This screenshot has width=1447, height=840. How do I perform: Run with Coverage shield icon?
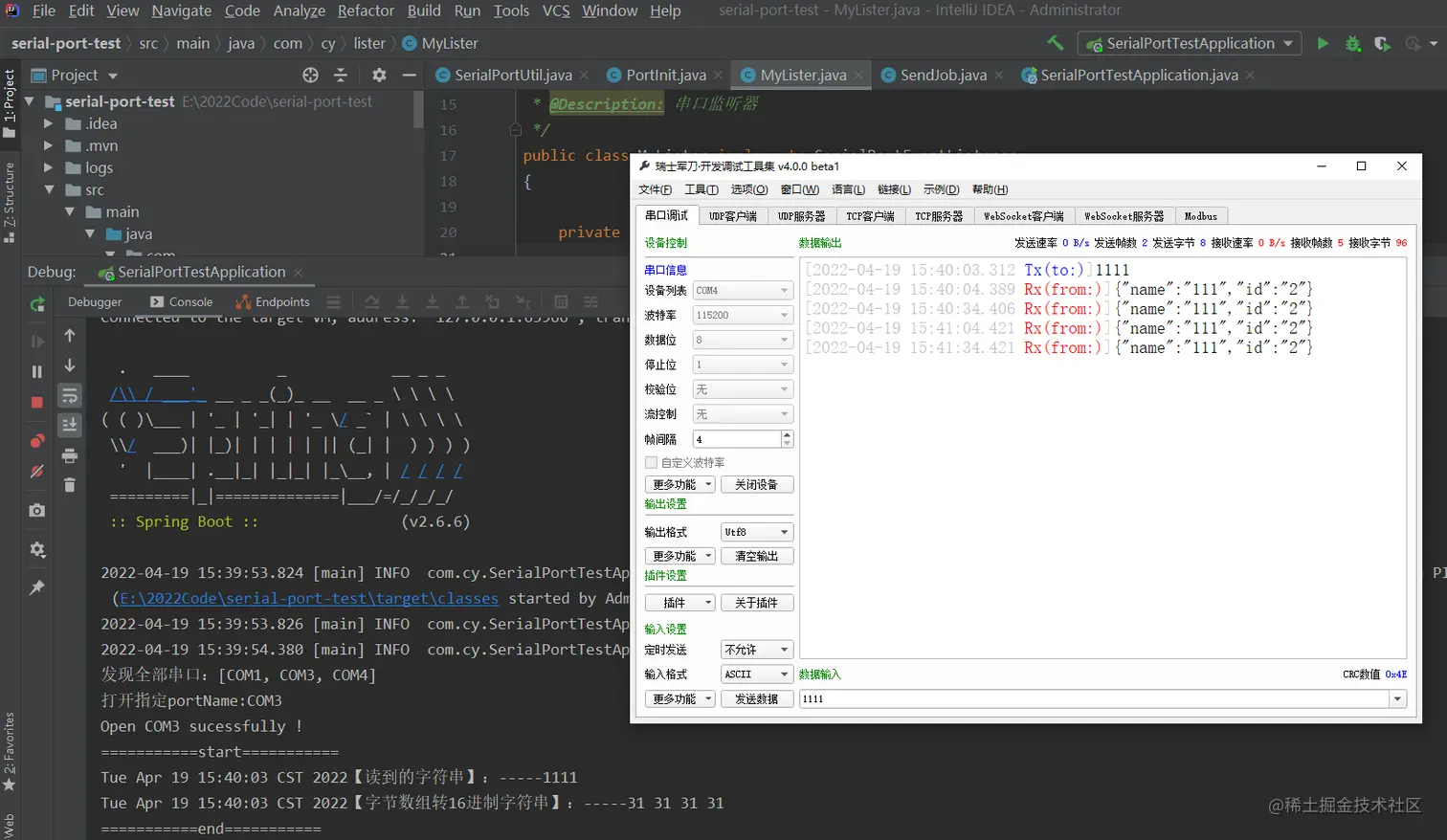[x=1382, y=43]
